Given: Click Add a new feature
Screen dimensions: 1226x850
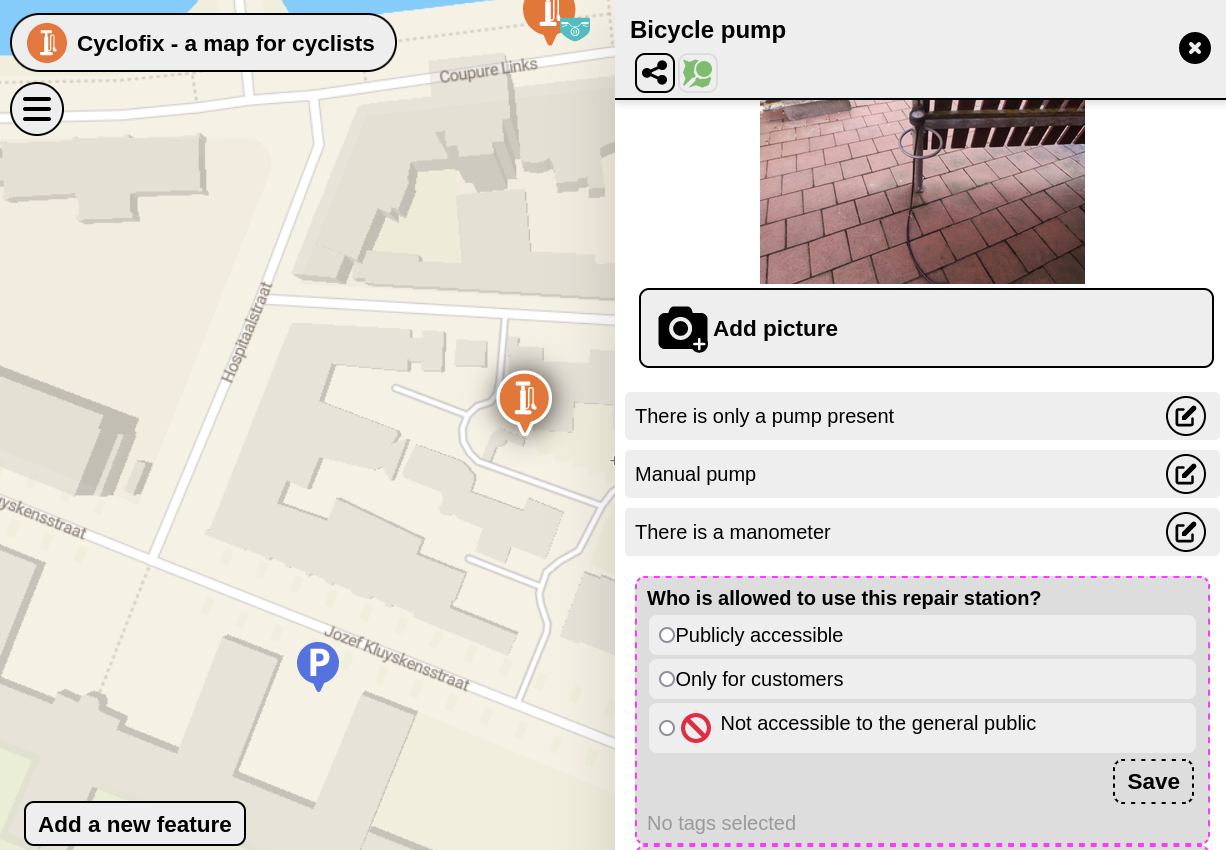Looking at the screenshot, I should coord(135,824).
